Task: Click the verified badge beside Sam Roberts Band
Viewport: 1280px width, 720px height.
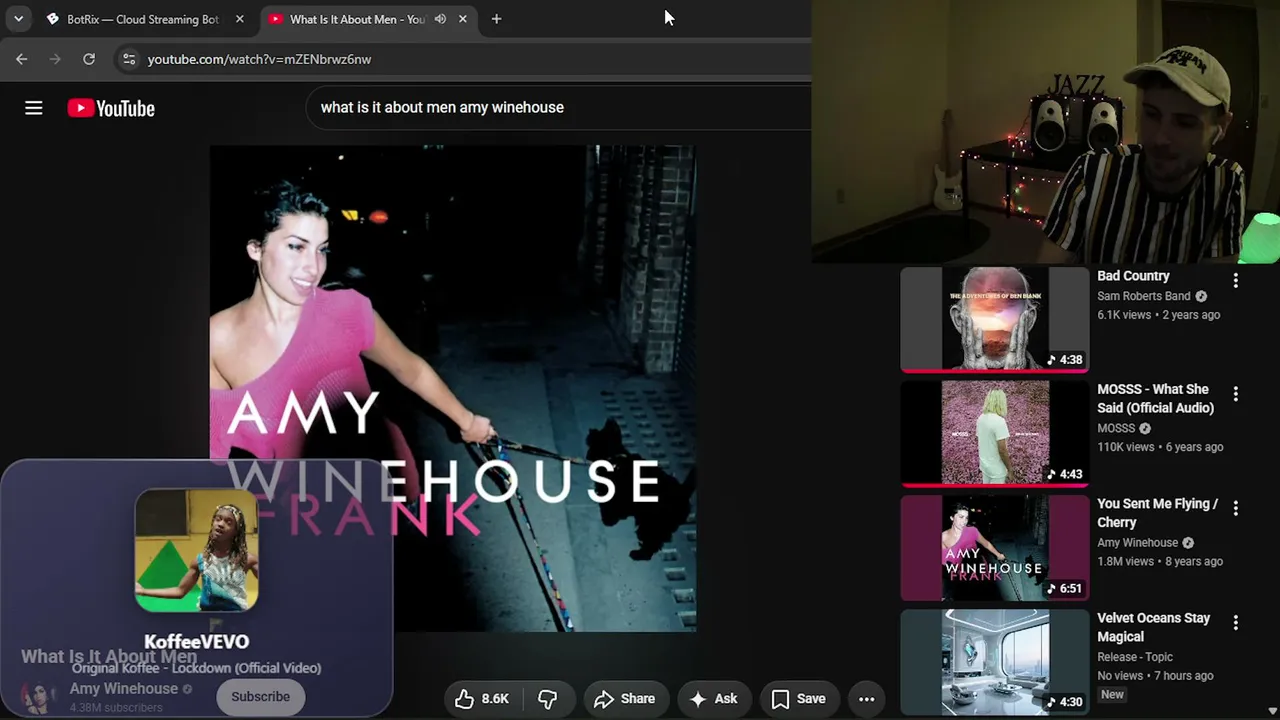Action: [x=1201, y=296]
